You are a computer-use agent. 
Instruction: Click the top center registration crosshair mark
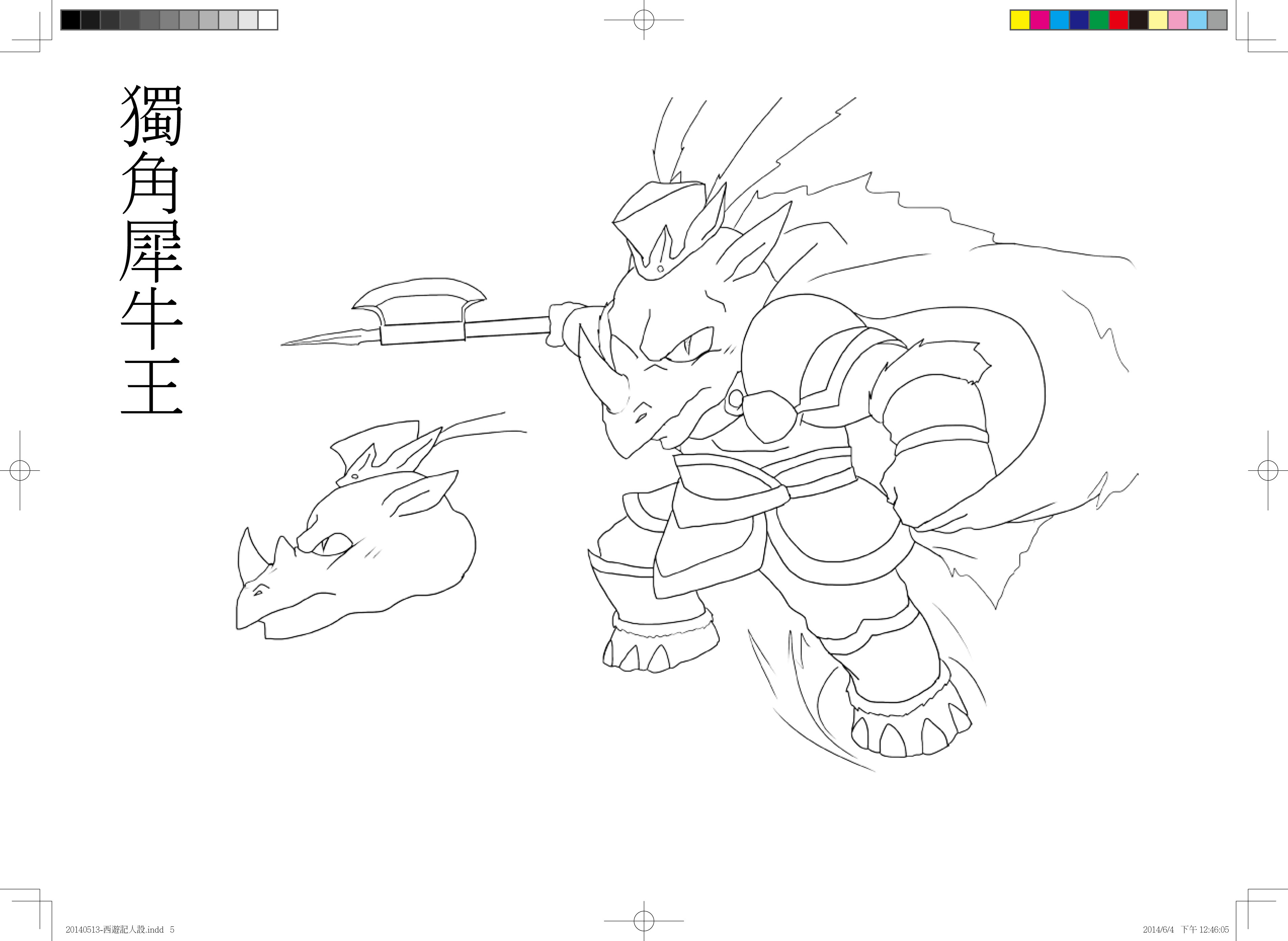[644, 20]
